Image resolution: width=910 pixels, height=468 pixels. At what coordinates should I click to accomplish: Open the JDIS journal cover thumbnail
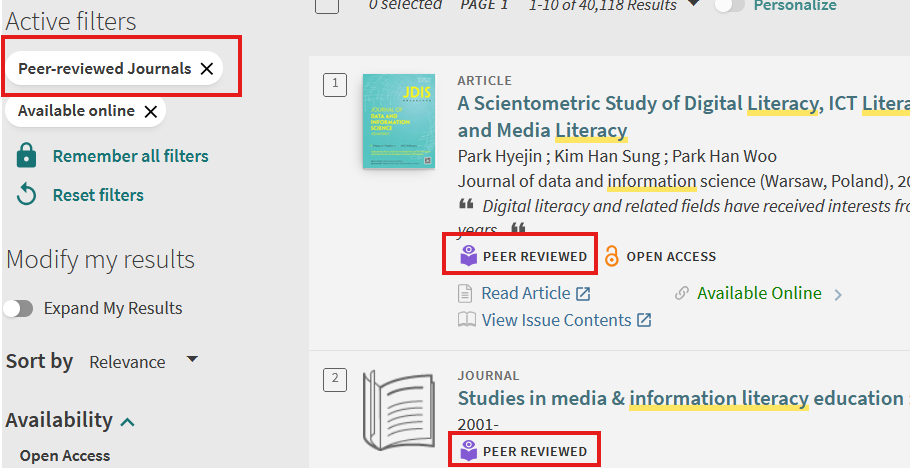[x=399, y=121]
